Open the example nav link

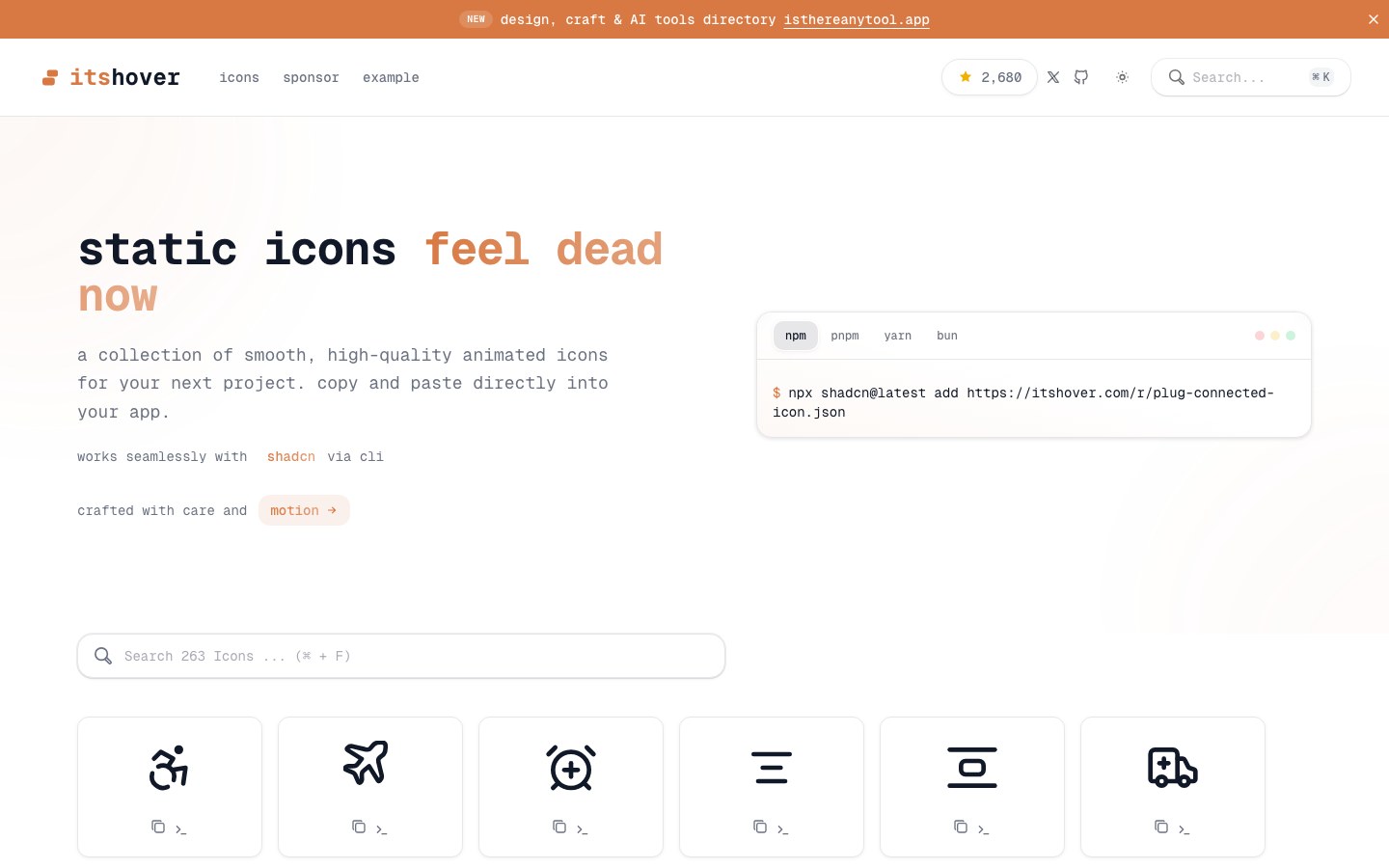[391, 77]
